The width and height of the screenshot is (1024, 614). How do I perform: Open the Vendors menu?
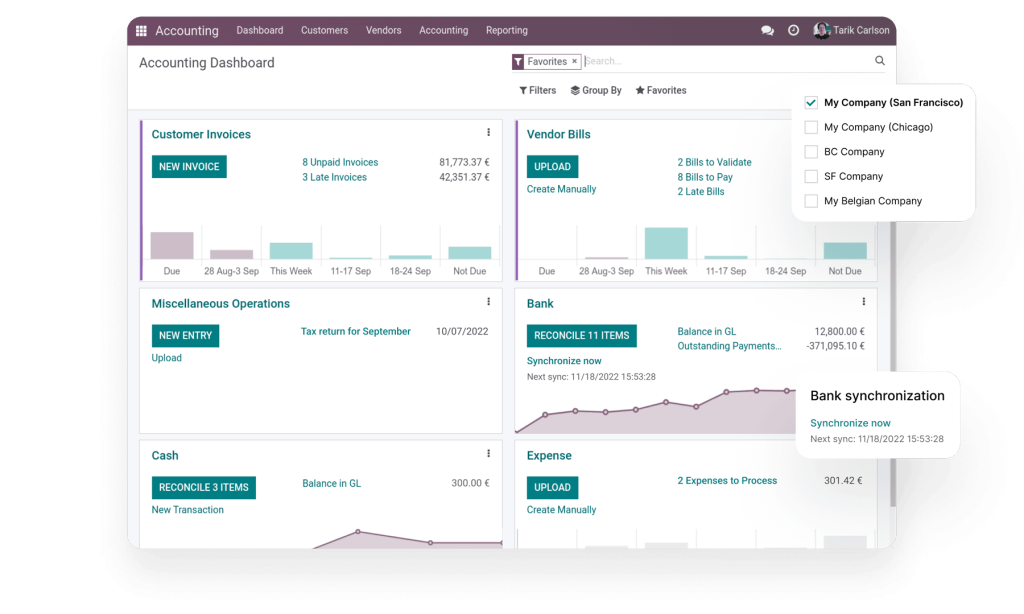click(384, 31)
